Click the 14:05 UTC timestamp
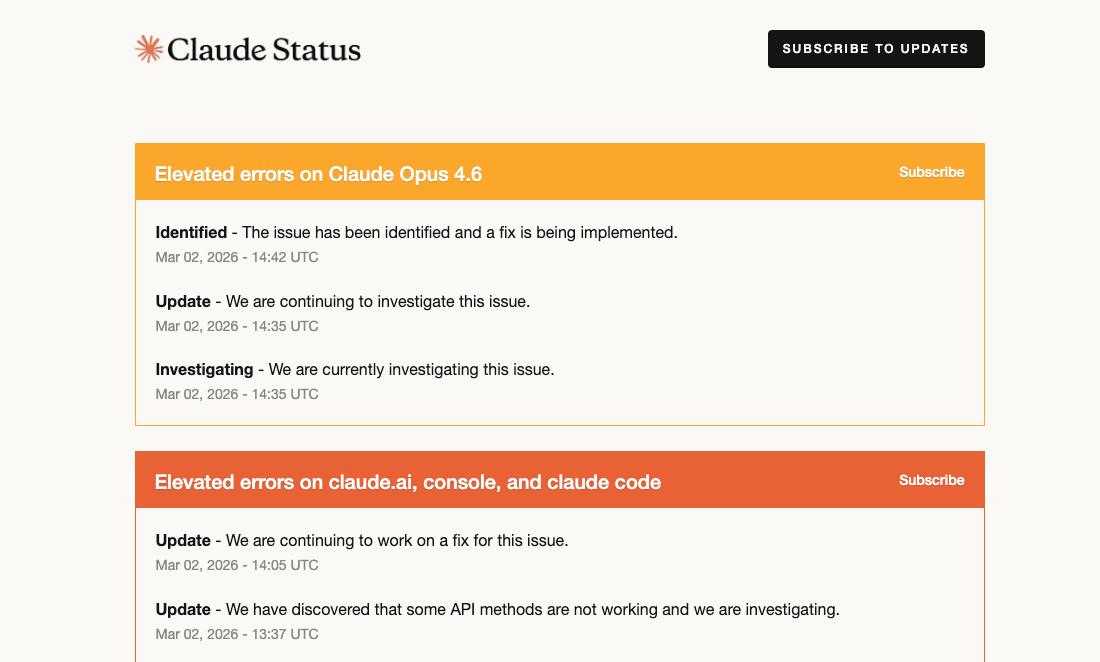Screen dimensions: 1100x662 point(237,565)
